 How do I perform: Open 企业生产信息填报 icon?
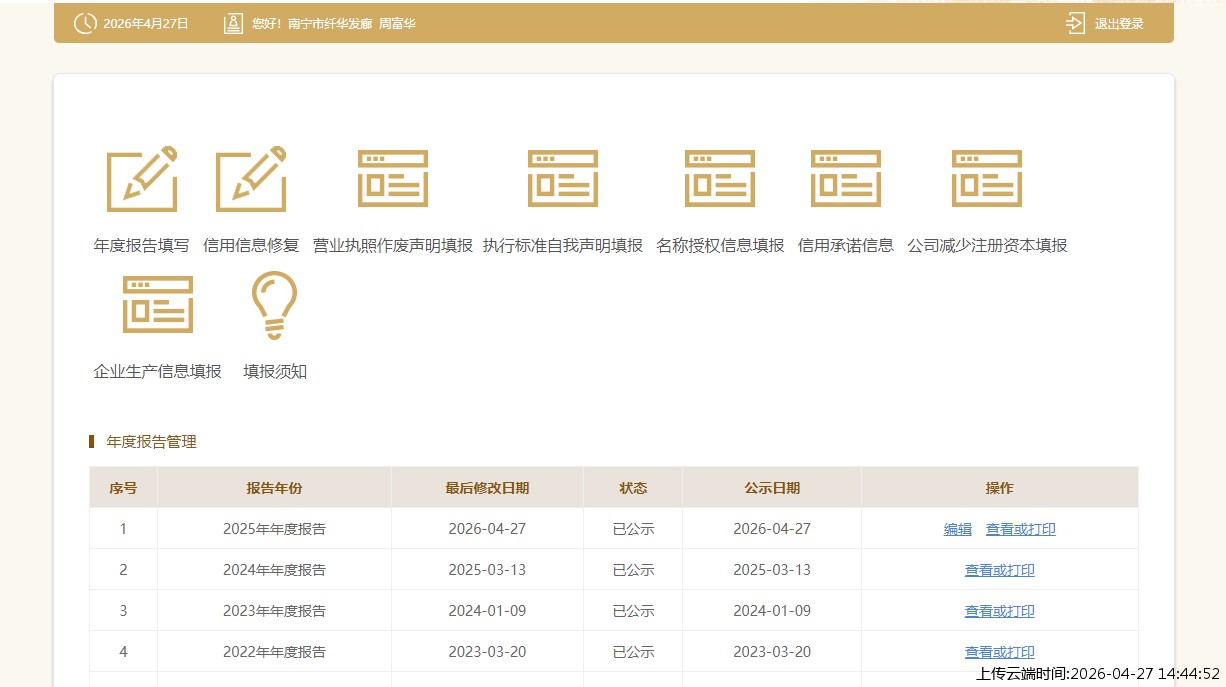click(x=158, y=305)
